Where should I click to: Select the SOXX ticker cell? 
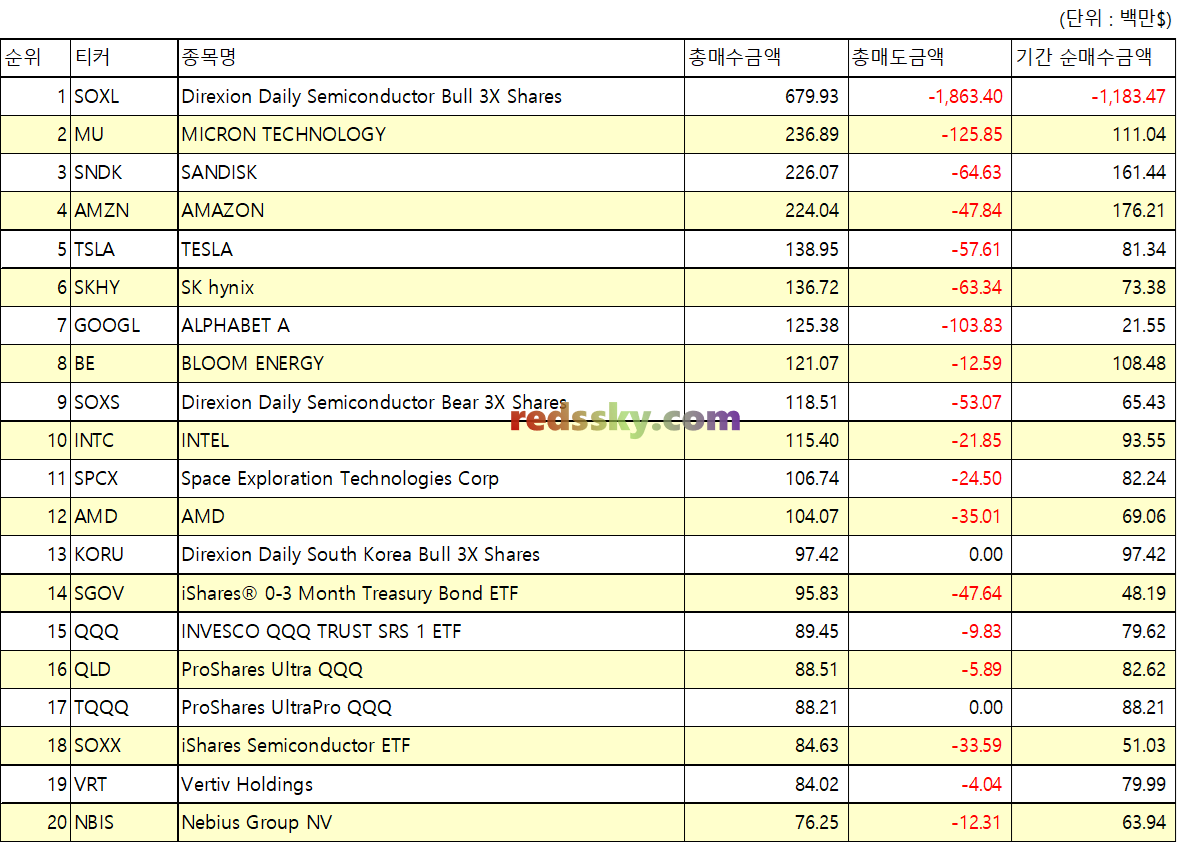click(124, 746)
